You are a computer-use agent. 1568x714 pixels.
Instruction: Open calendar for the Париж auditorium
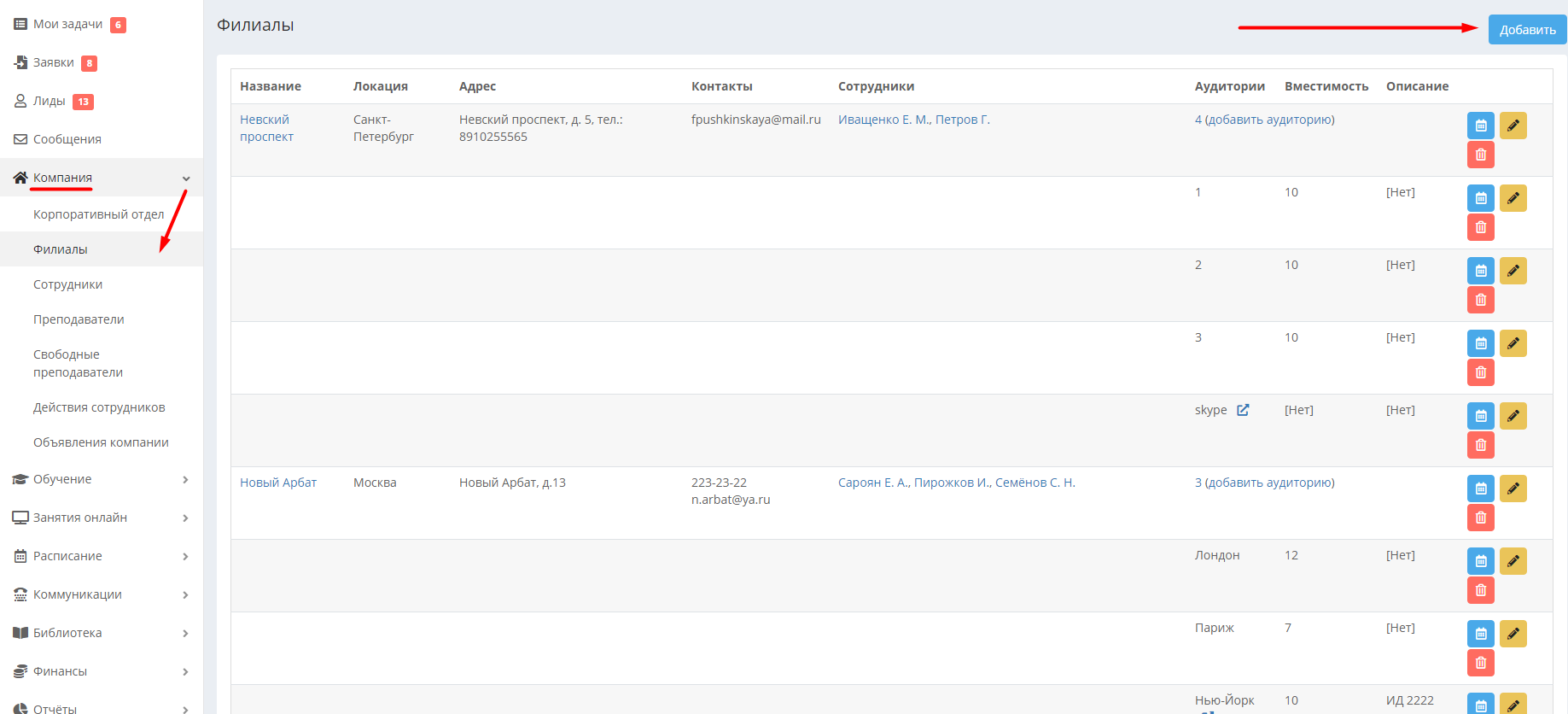pos(1481,634)
